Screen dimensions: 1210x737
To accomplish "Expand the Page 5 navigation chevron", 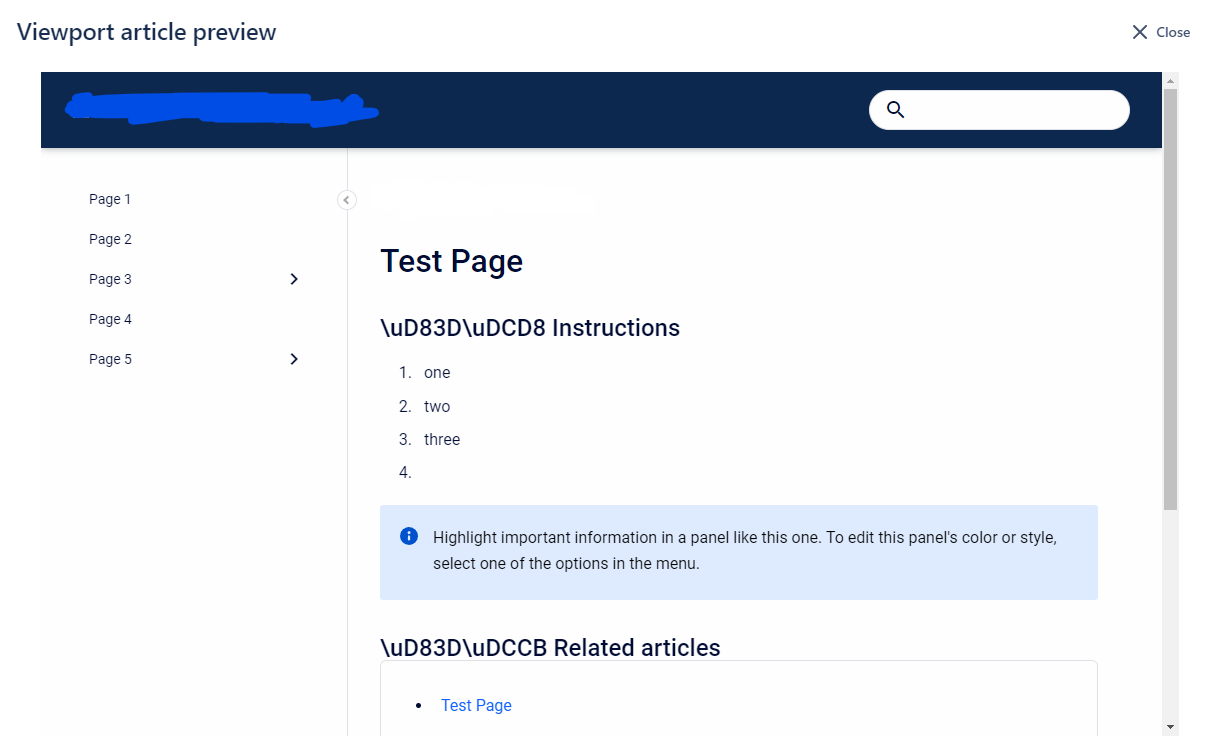I will click(x=293, y=359).
